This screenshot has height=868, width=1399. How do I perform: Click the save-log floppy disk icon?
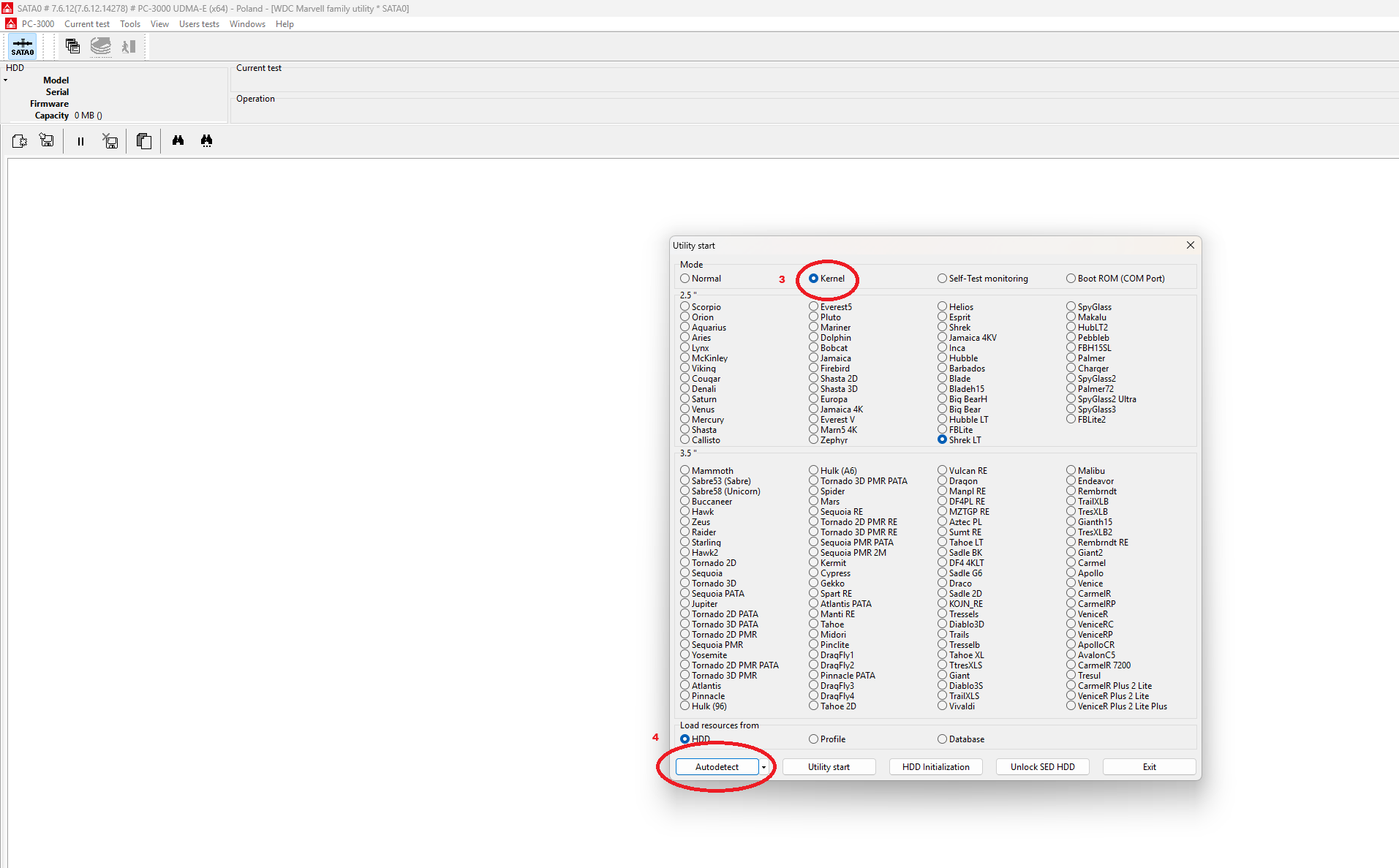coord(47,140)
